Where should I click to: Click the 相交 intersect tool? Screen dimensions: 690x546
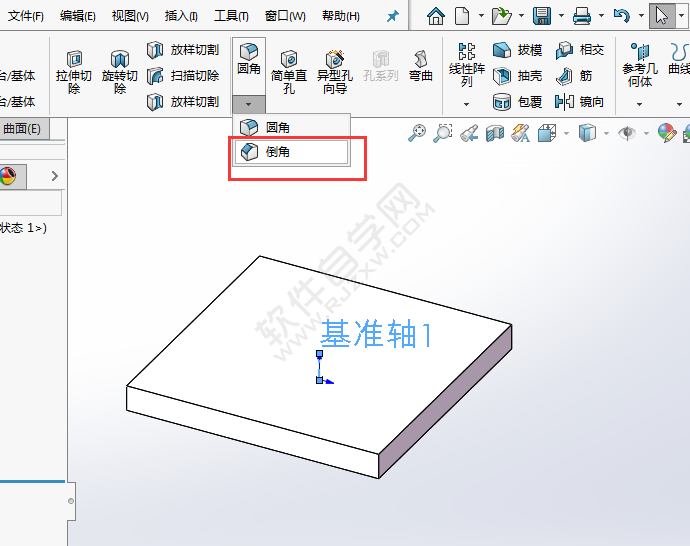point(579,50)
